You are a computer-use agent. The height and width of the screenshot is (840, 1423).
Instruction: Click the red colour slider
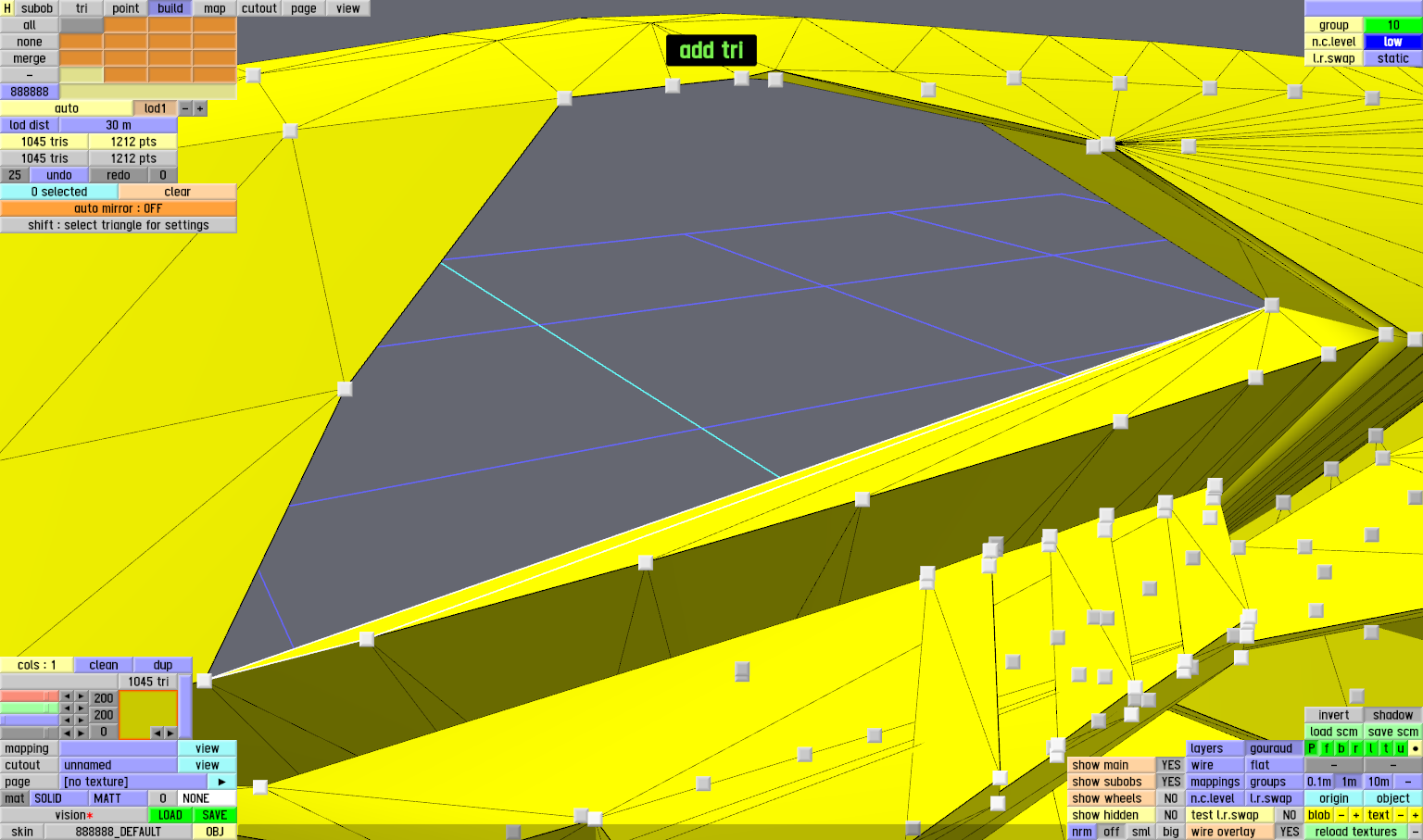(x=30, y=696)
